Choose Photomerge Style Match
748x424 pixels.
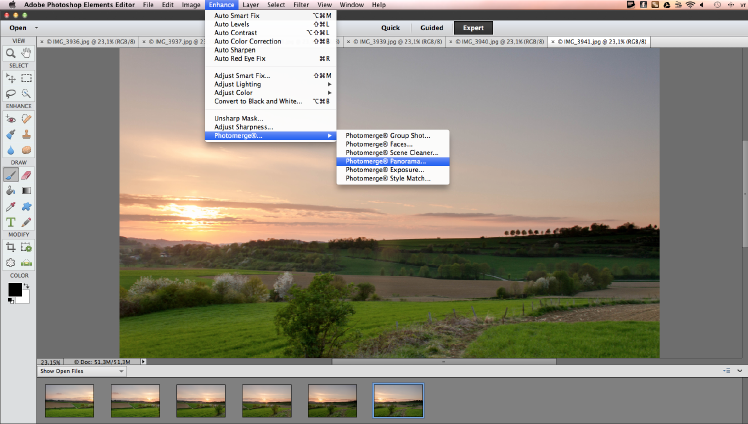pyautogui.click(x=393, y=179)
